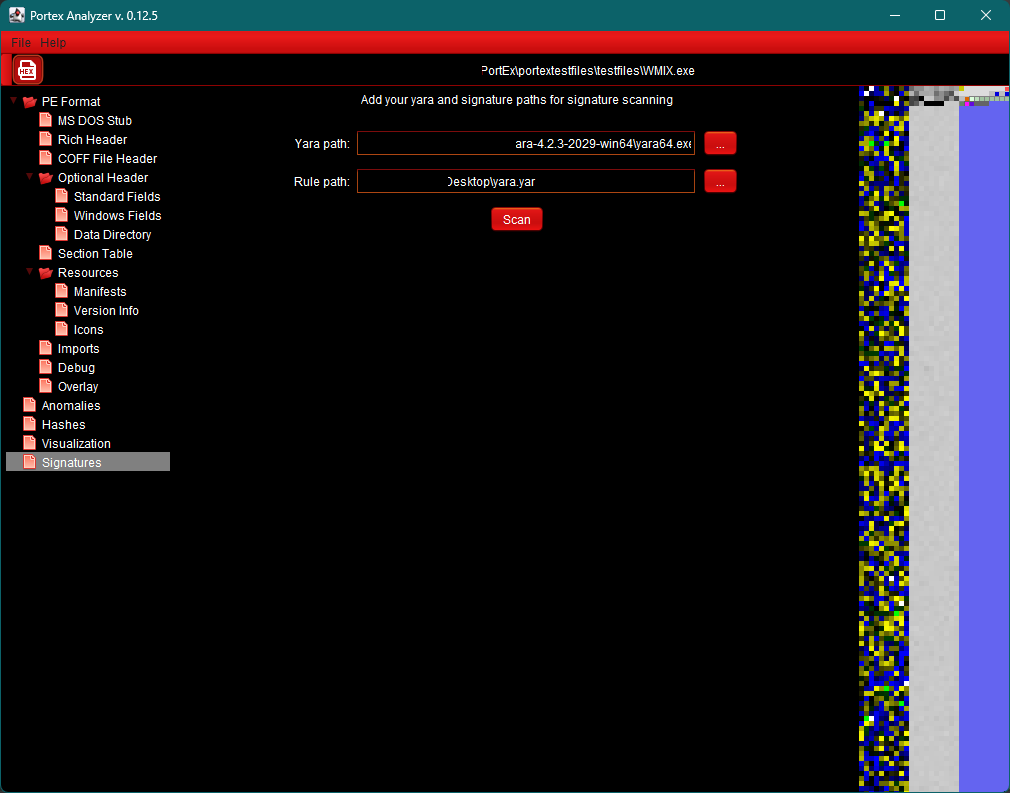Focus the Yara path input field

526,143
